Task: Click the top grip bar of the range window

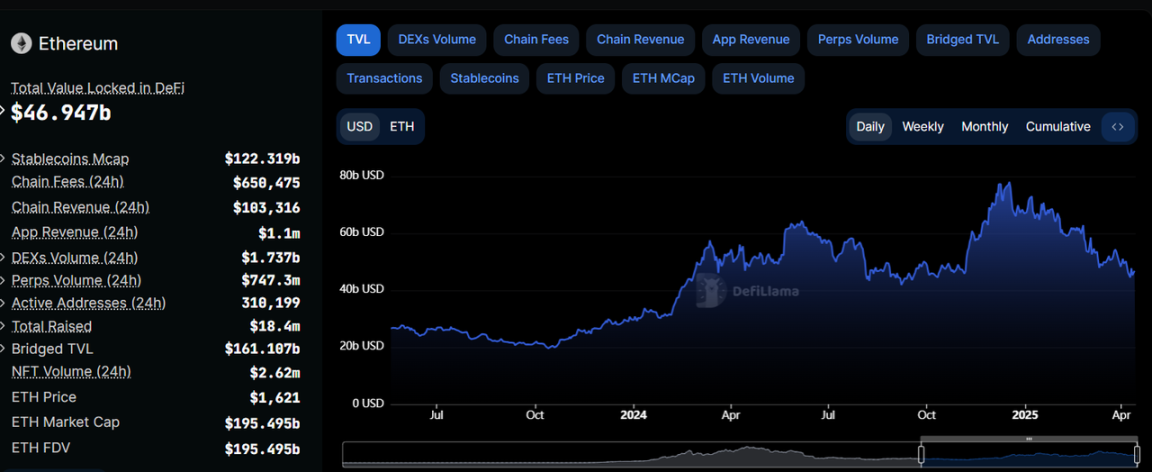Action: pyautogui.click(x=1029, y=439)
